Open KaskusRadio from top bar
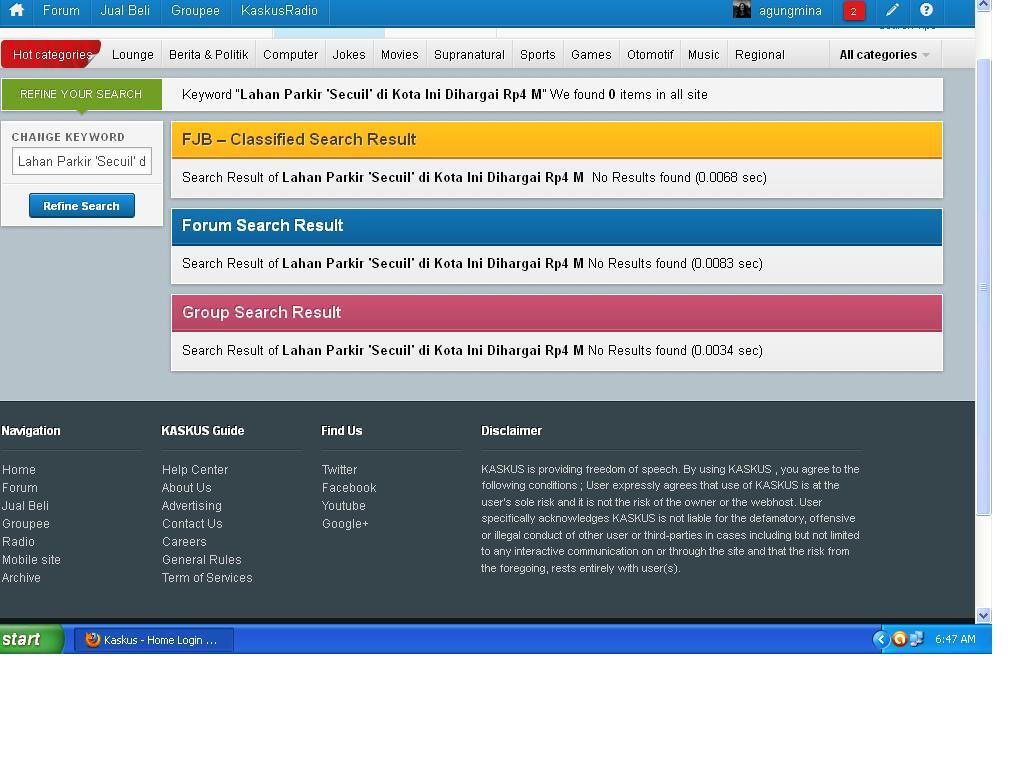 click(x=279, y=10)
